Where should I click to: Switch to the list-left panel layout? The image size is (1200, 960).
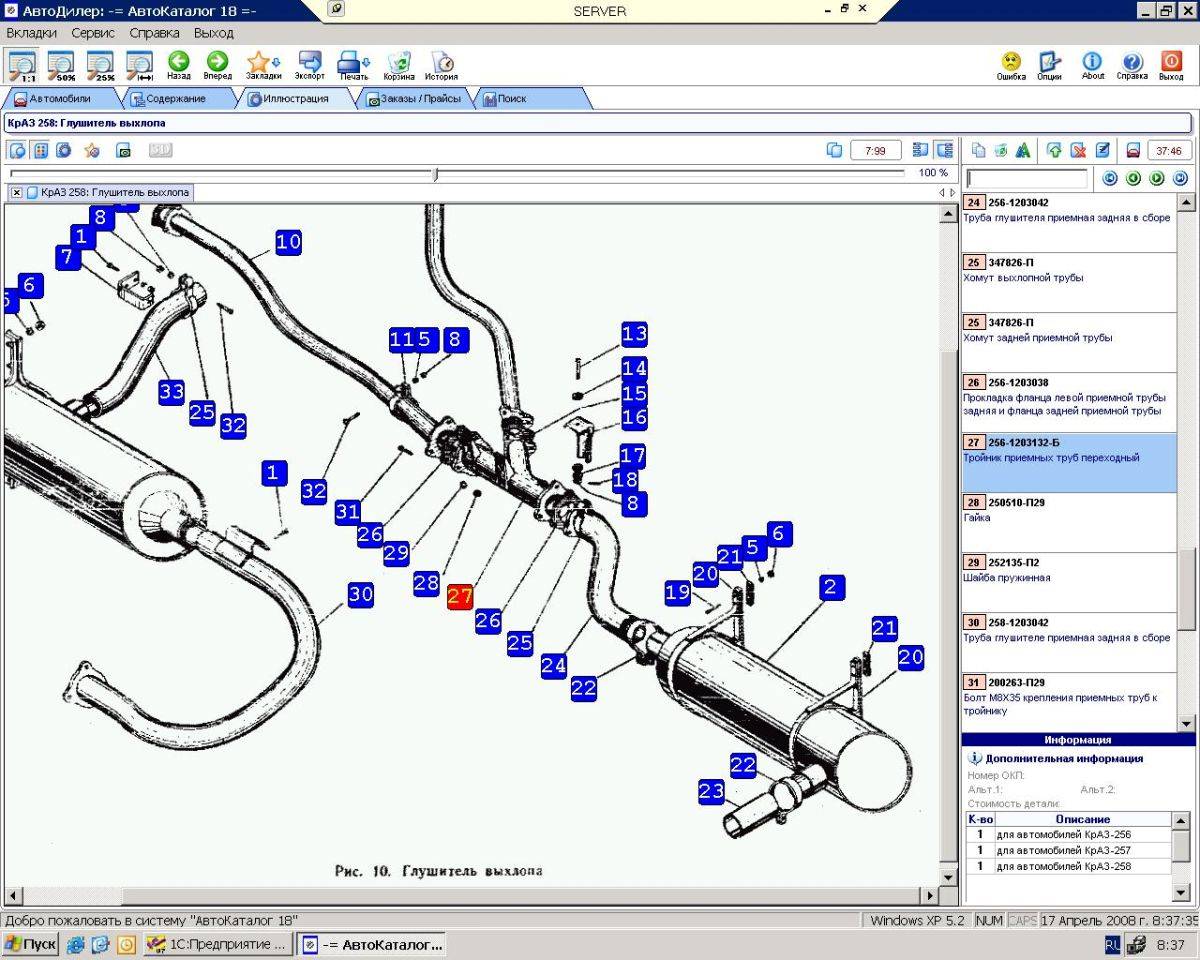pos(921,150)
